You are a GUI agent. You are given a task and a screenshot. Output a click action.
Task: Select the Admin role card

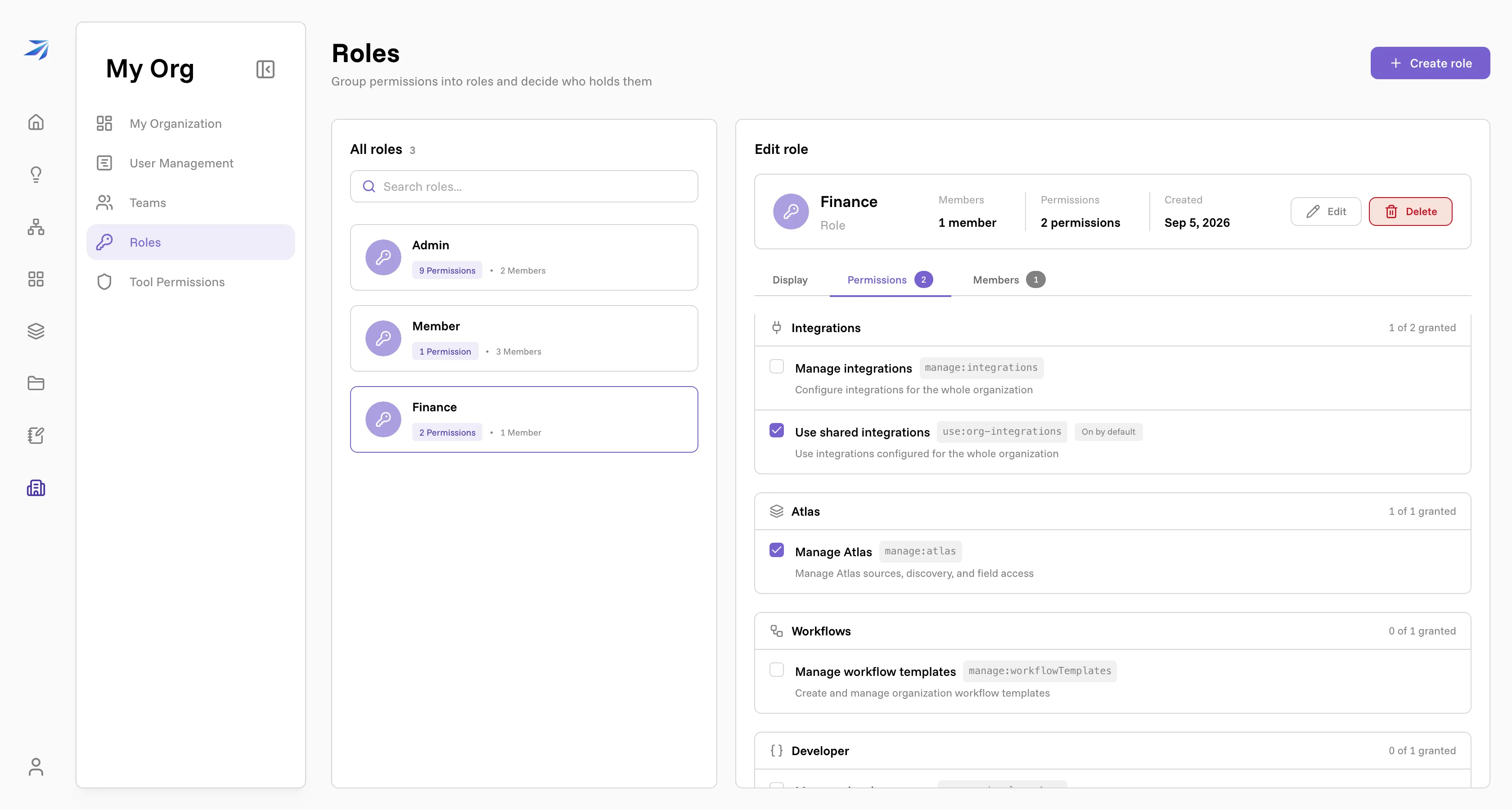point(523,257)
